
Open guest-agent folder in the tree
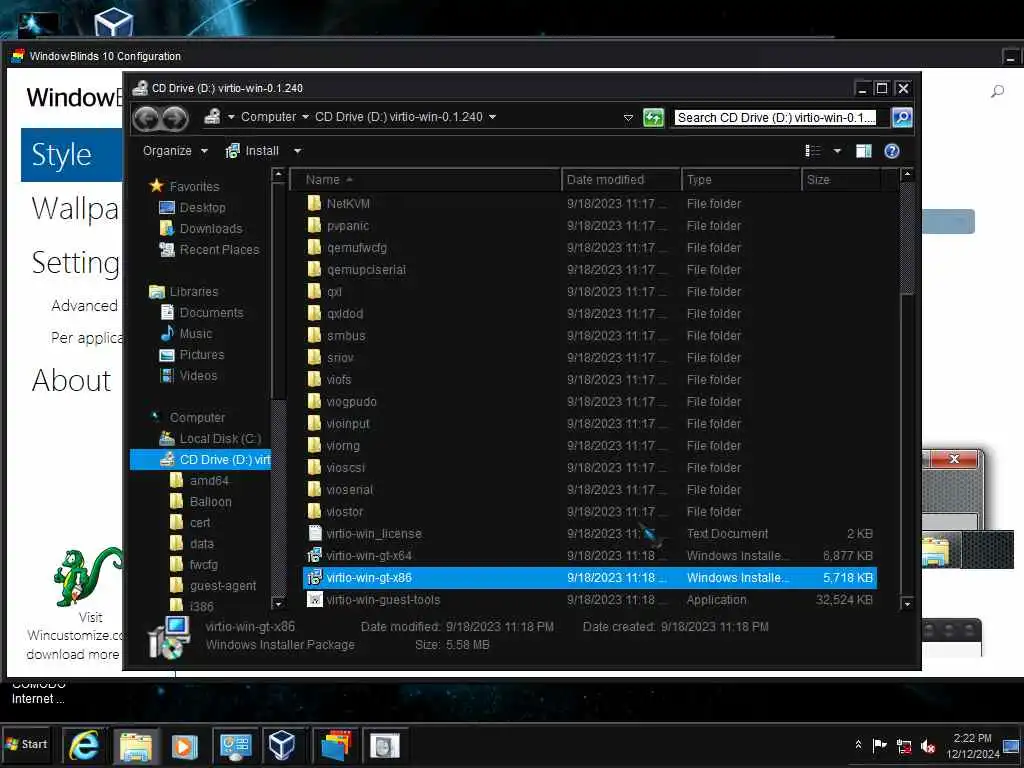coord(223,586)
